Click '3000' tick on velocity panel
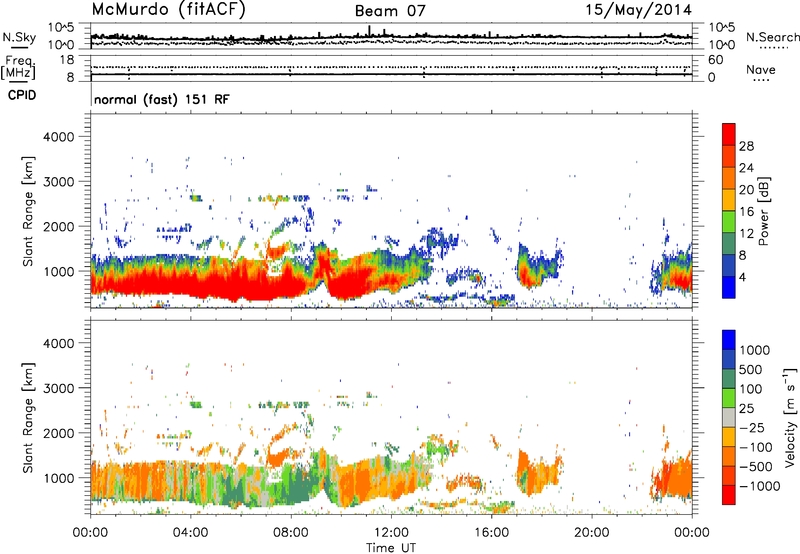 [58, 388]
